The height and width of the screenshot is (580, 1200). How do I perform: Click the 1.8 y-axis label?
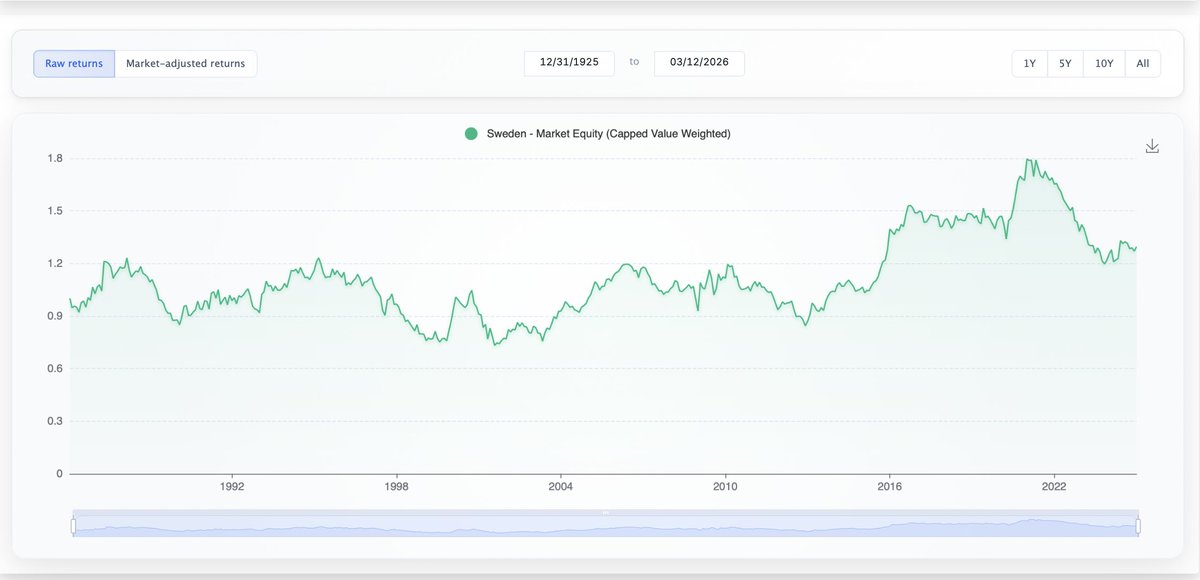pos(55,158)
